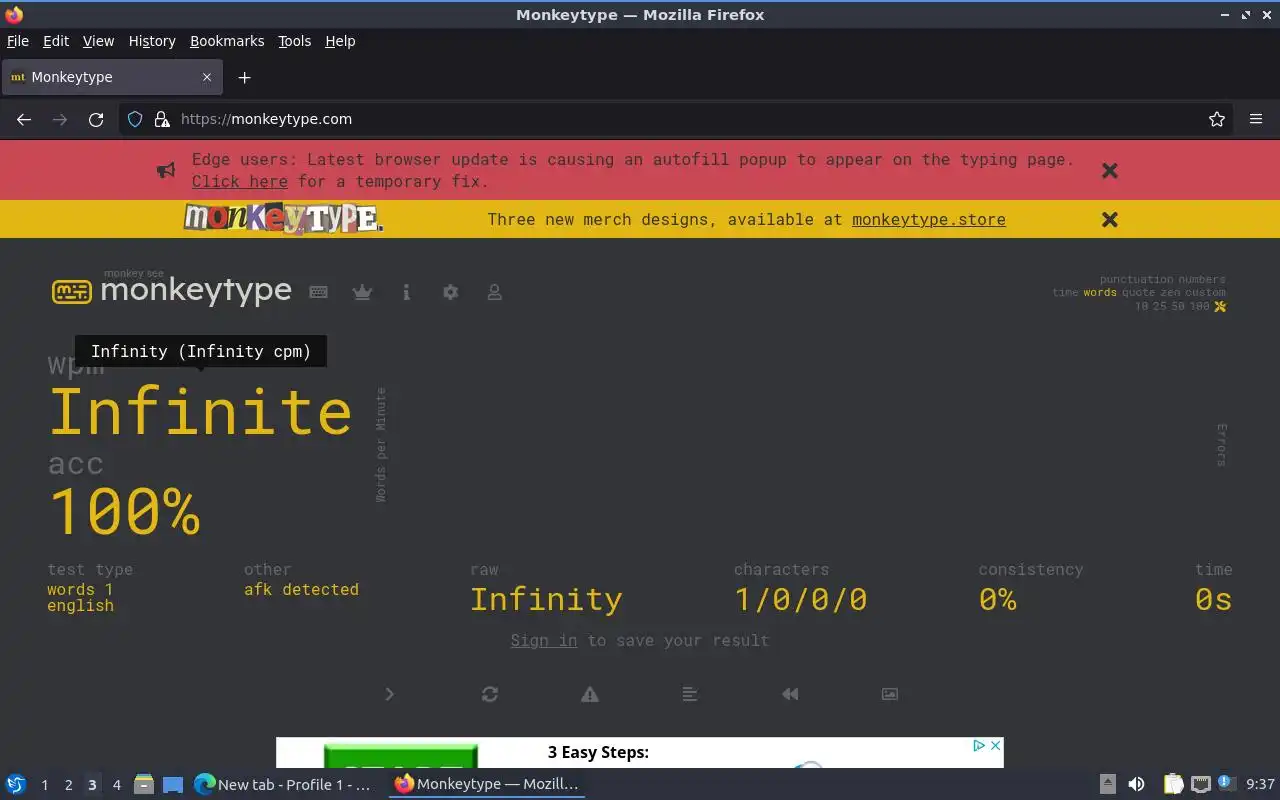Open the Bookmarks menu
The width and height of the screenshot is (1280, 800).
click(227, 41)
